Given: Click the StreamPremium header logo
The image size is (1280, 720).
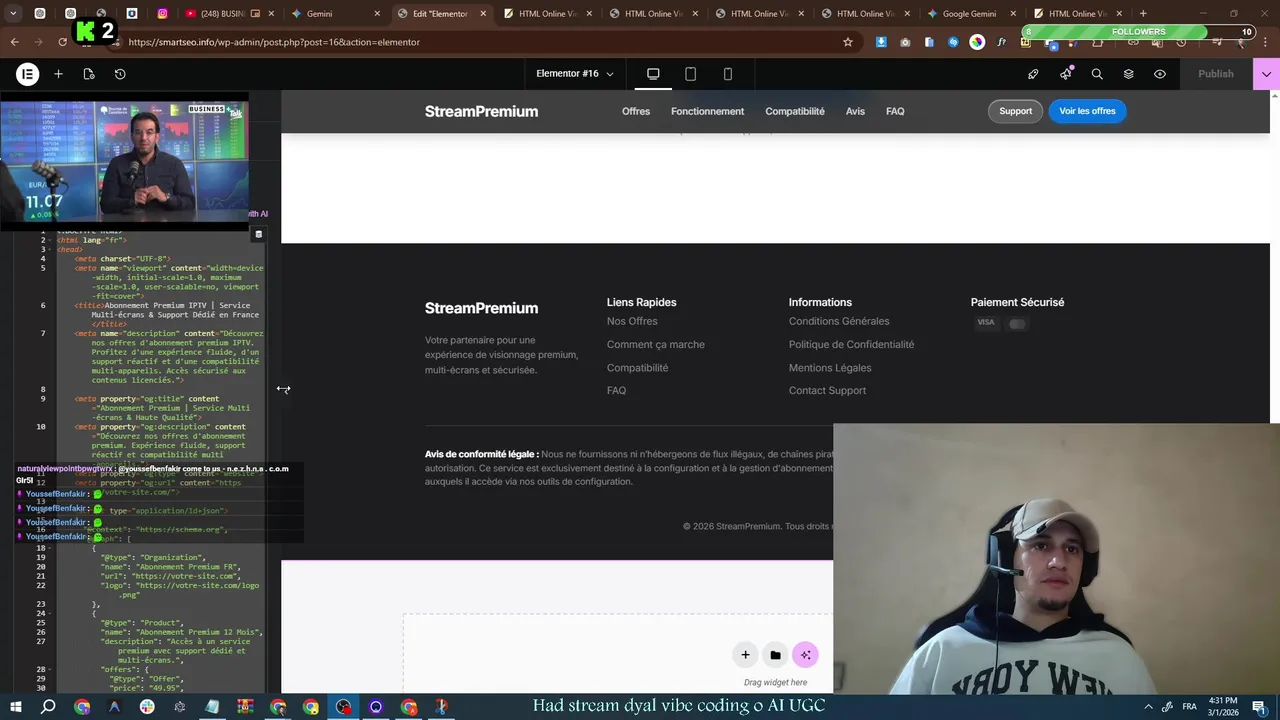Looking at the screenshot, I should [481, 111].
